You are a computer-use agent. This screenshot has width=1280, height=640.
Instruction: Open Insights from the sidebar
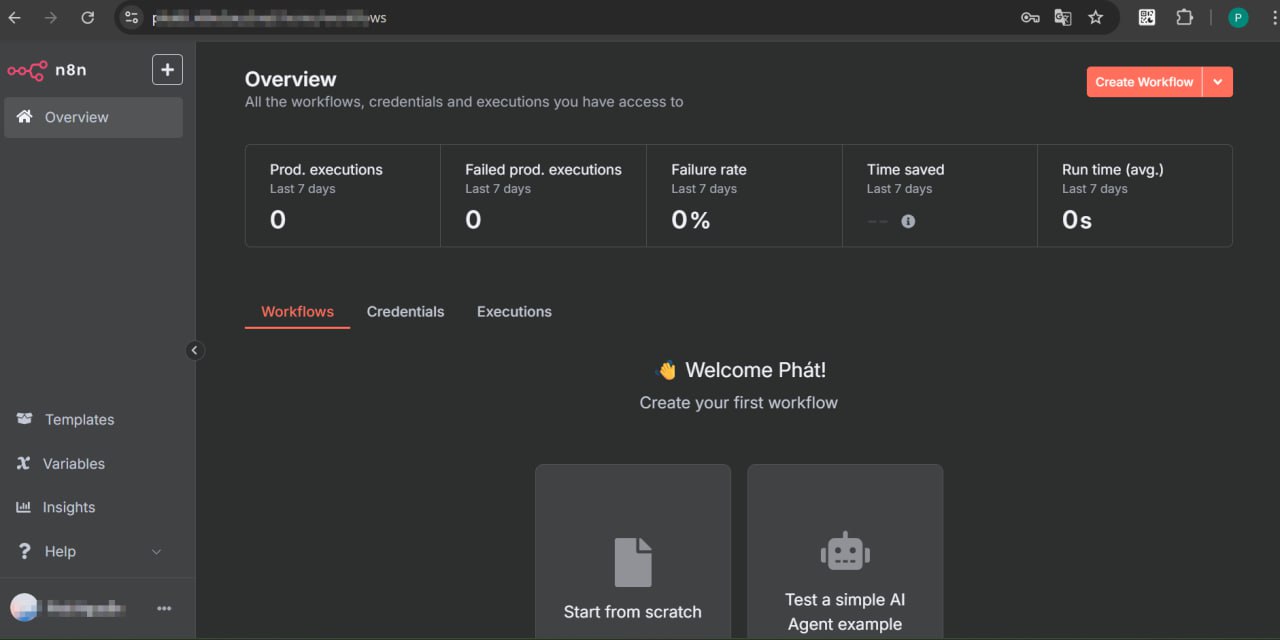coord(68,508)
